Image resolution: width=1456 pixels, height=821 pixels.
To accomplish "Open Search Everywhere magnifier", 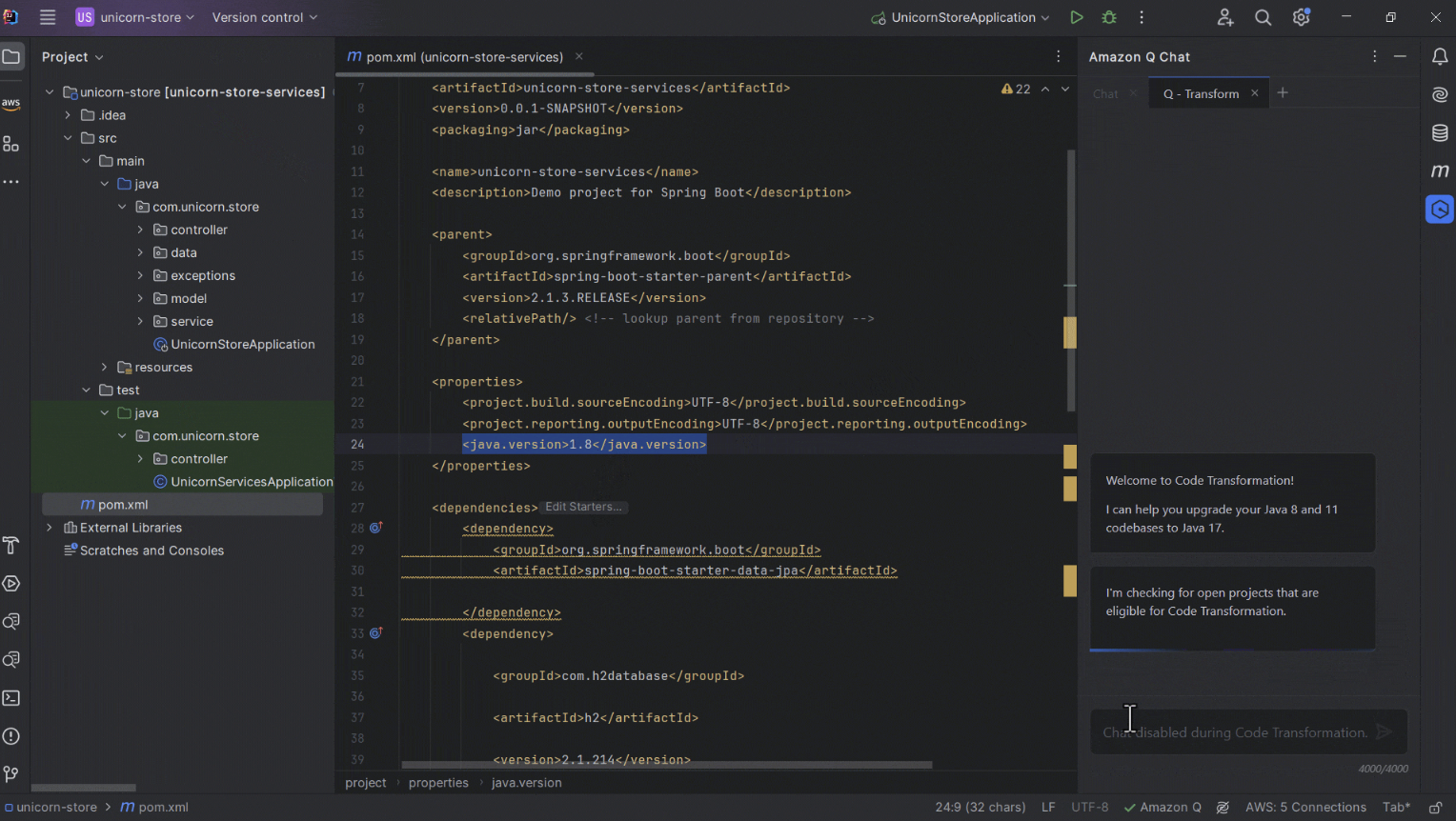I will (x=1263, y=17).
